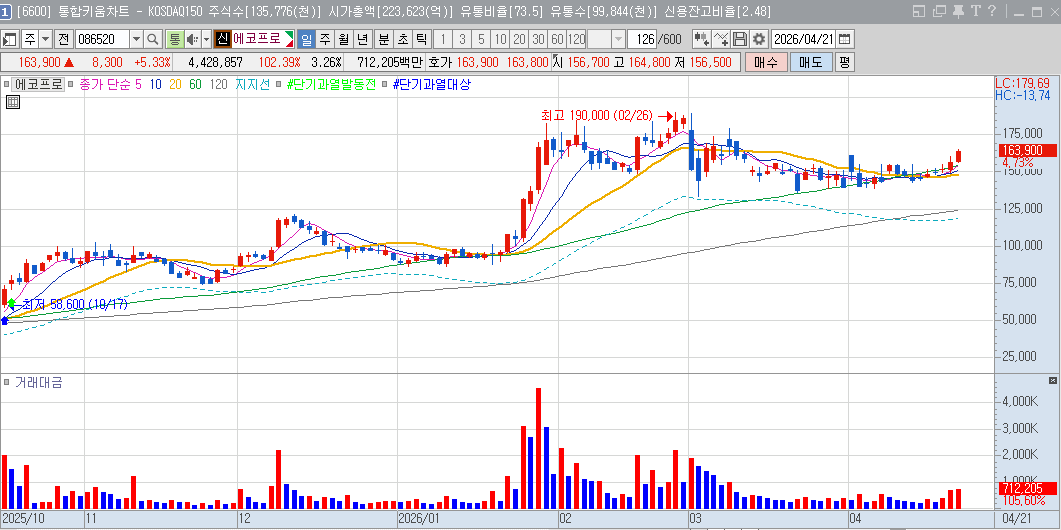The width and height of the screenshot is (1061, 530).
Task: Click the window layout icon in title bar
Action: 918,11
